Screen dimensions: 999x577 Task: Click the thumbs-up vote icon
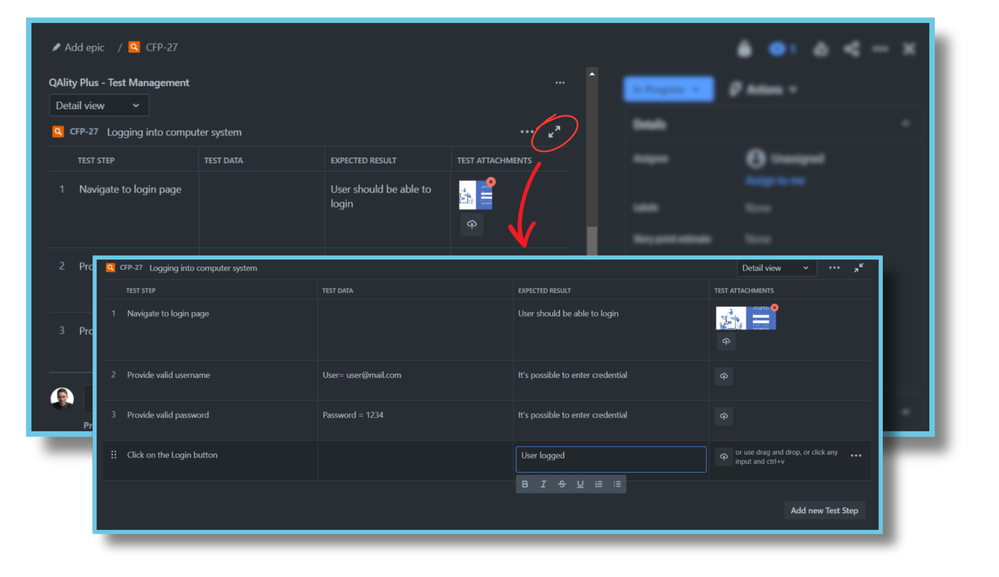click(821, 48)
